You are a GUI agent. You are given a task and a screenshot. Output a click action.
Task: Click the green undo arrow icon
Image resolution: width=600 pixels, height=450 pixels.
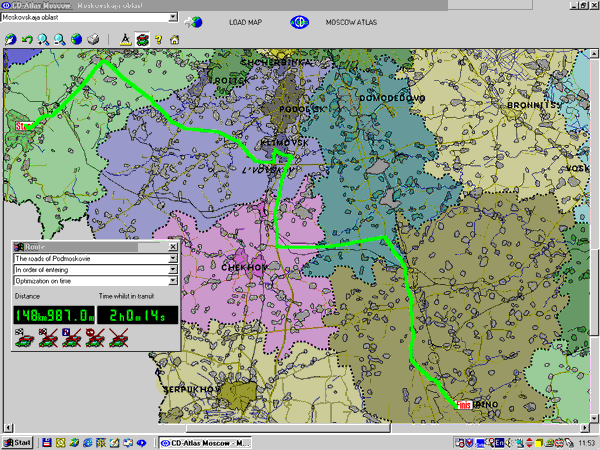tap(27, 39)
